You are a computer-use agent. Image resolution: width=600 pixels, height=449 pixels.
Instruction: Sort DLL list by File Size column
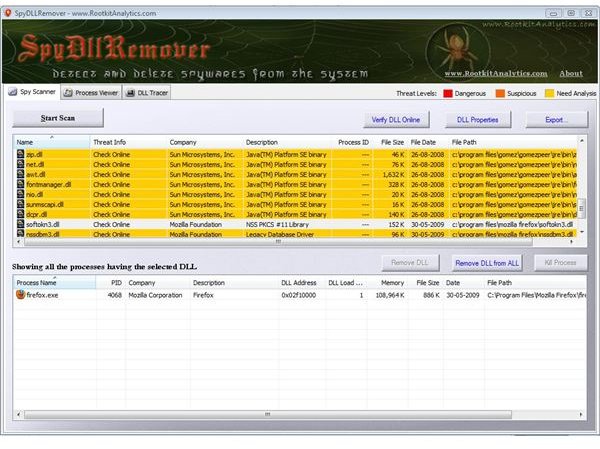392,142
